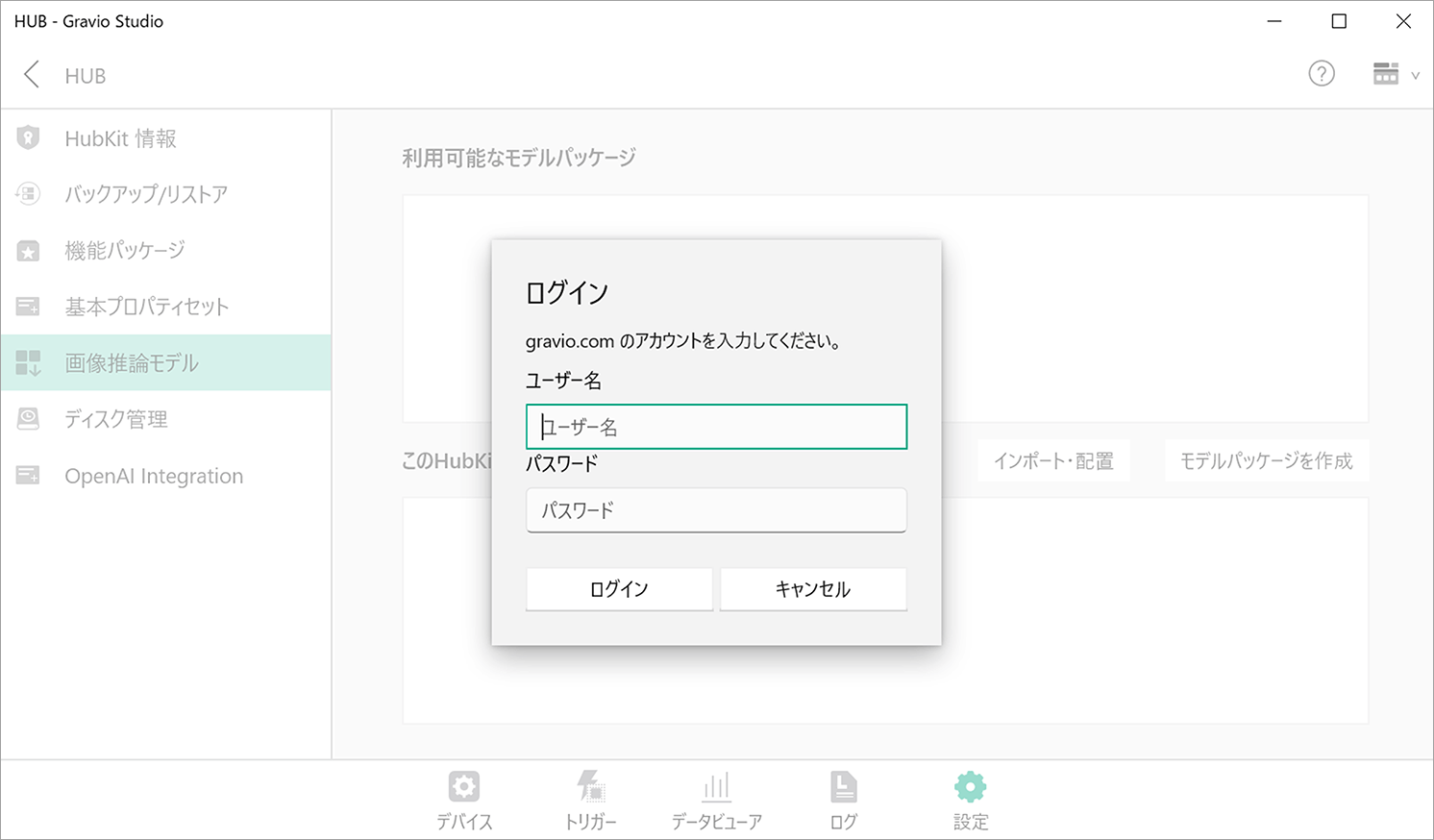Image resolution: width=1434 pixels, height=840 pixels.
Task: Choose OpenAI Integration in sidebar
Action: click(166, 476)
